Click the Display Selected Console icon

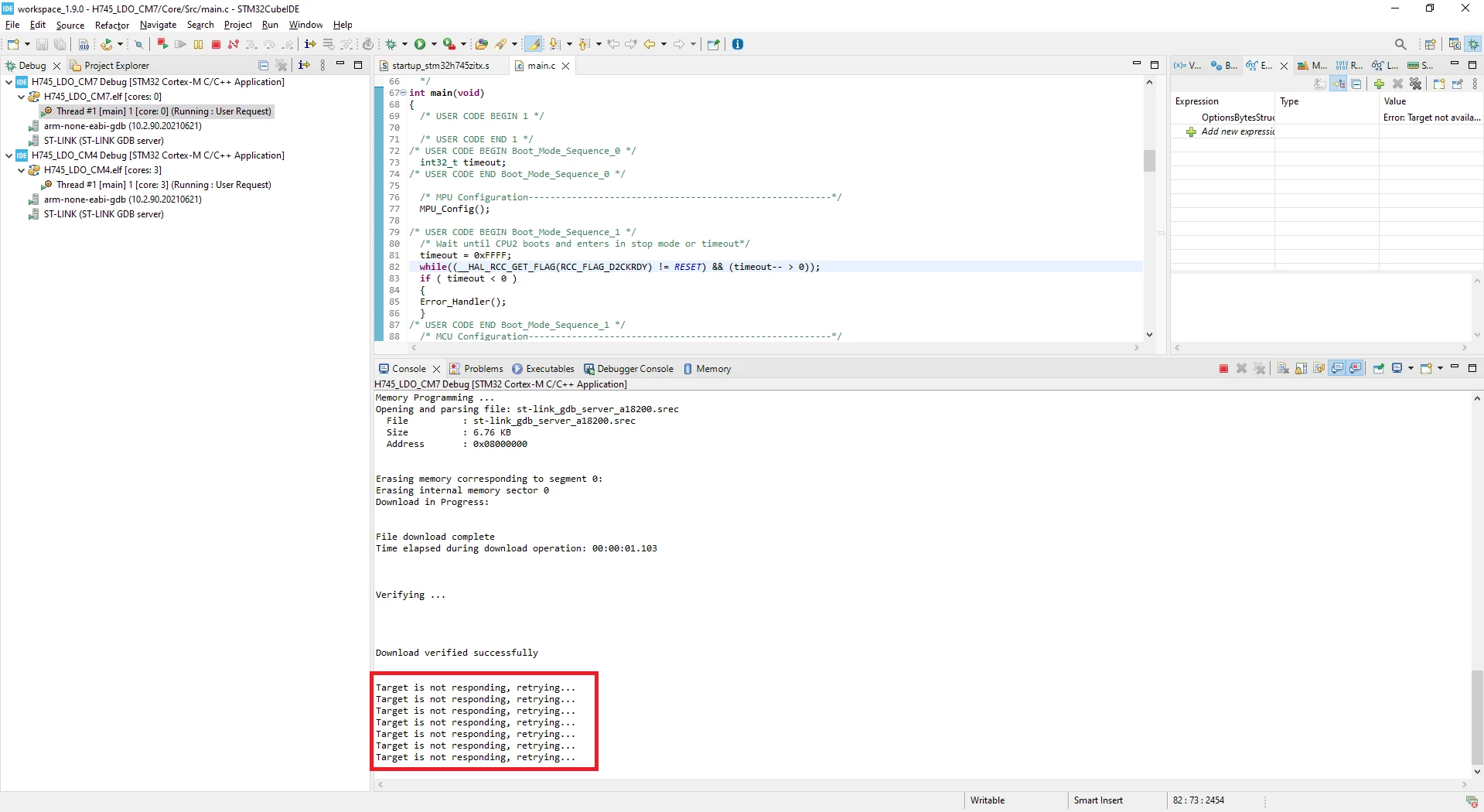pyautogui.click(x=1397, y=368)
